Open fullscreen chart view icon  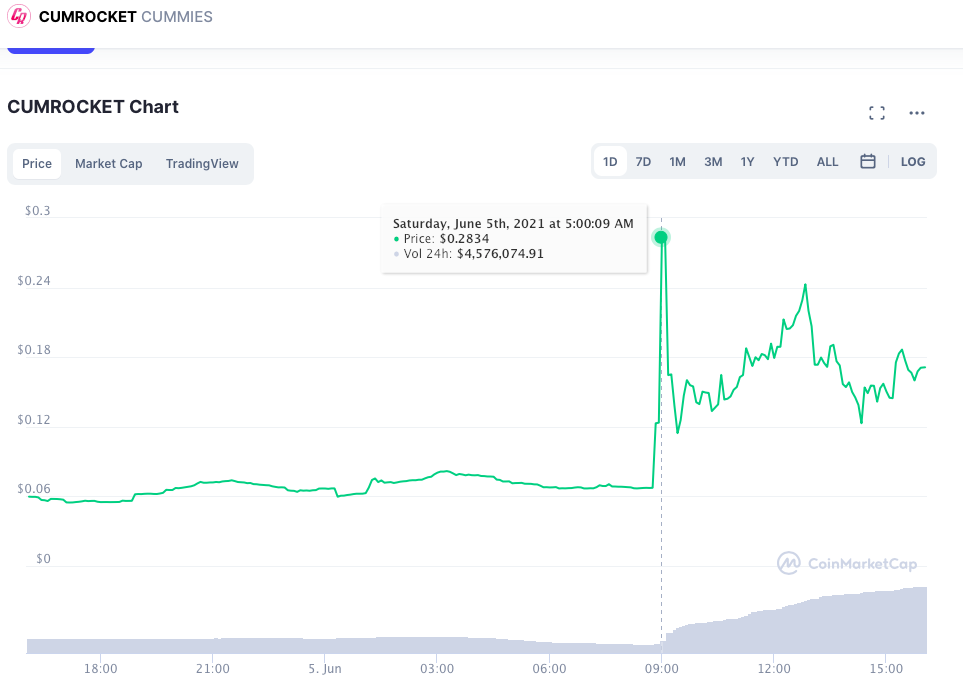click(877, 113)
